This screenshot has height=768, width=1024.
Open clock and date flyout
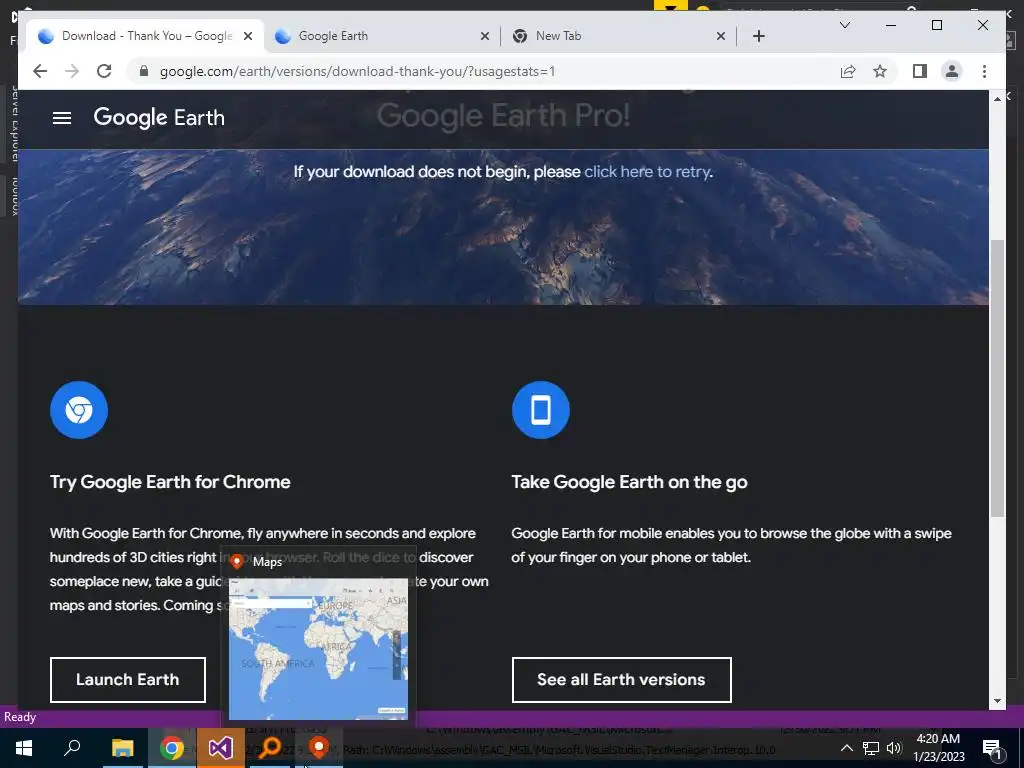point(938,748)
